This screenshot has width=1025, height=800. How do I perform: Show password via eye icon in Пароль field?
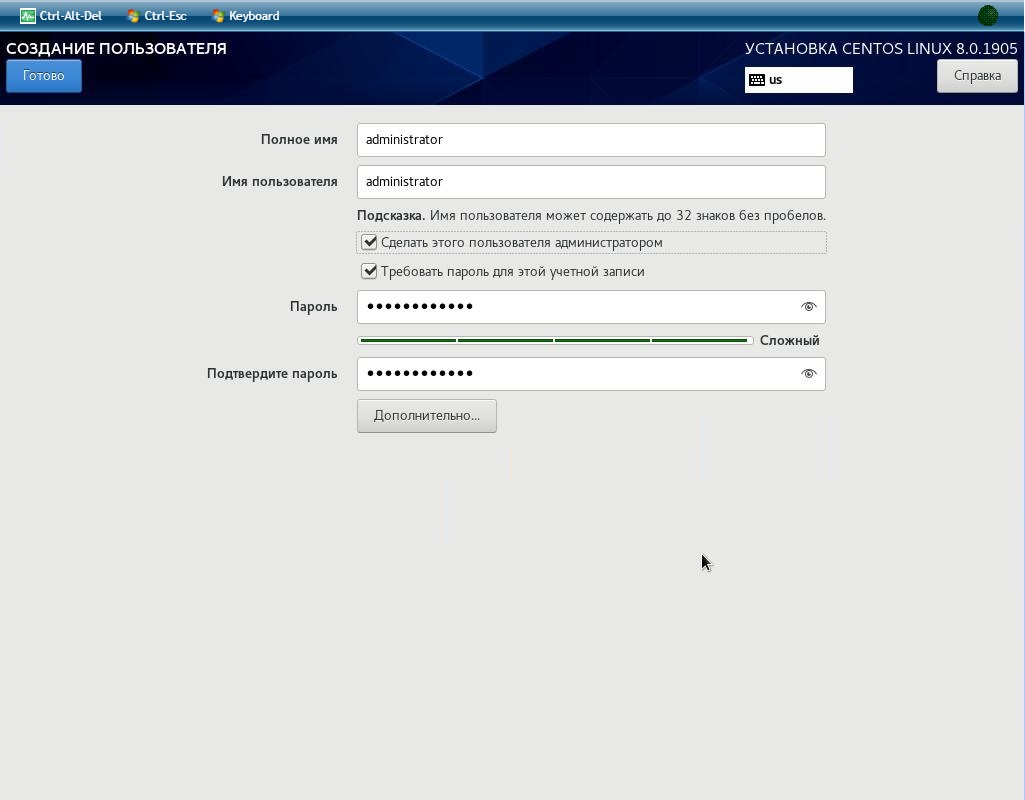tap(809, 307)
